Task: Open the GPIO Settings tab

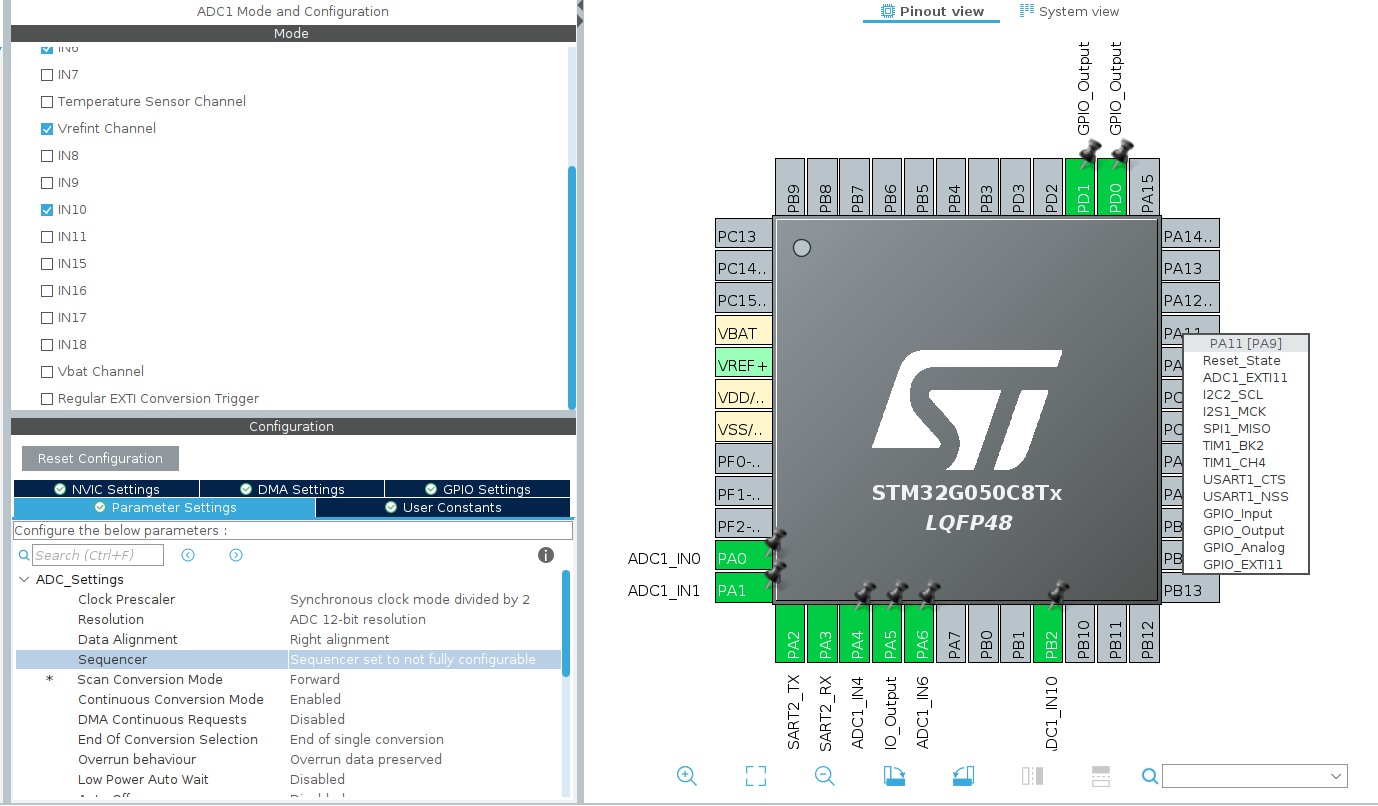Action: (477, 488)
